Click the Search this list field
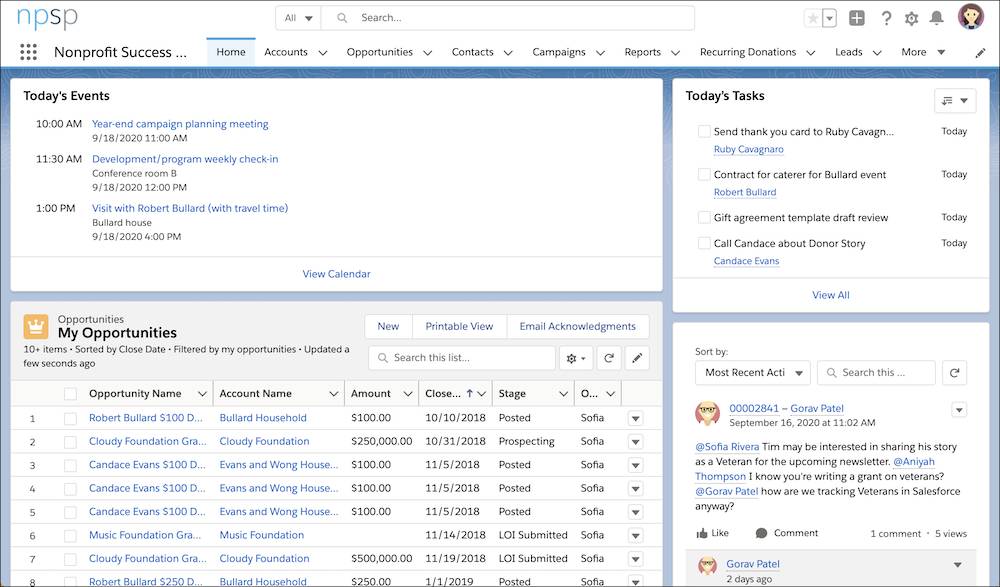 (462, 358)
